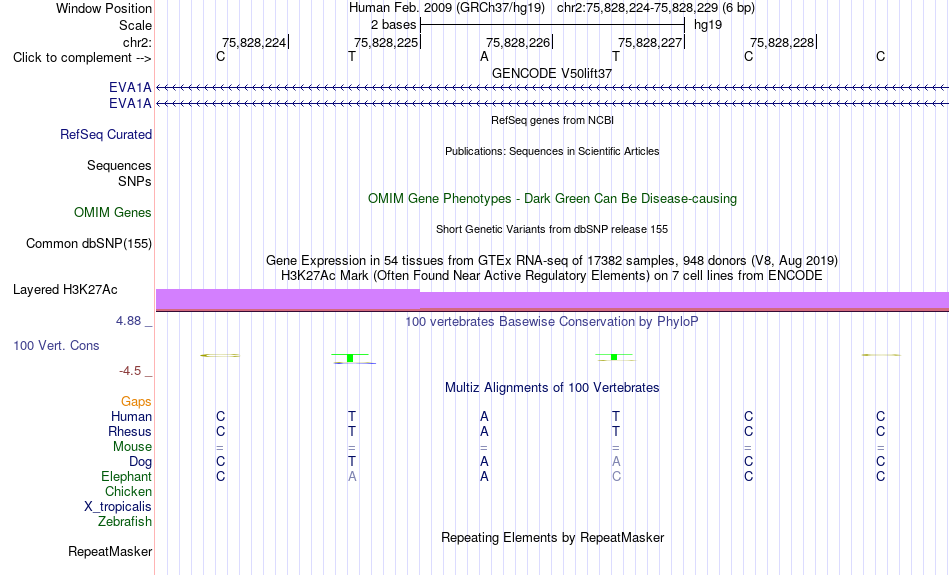950x575 pixels.
Task: Click the GENCODE V50lift37 track title
Action: pyautogui.click(x=552, y=73)
